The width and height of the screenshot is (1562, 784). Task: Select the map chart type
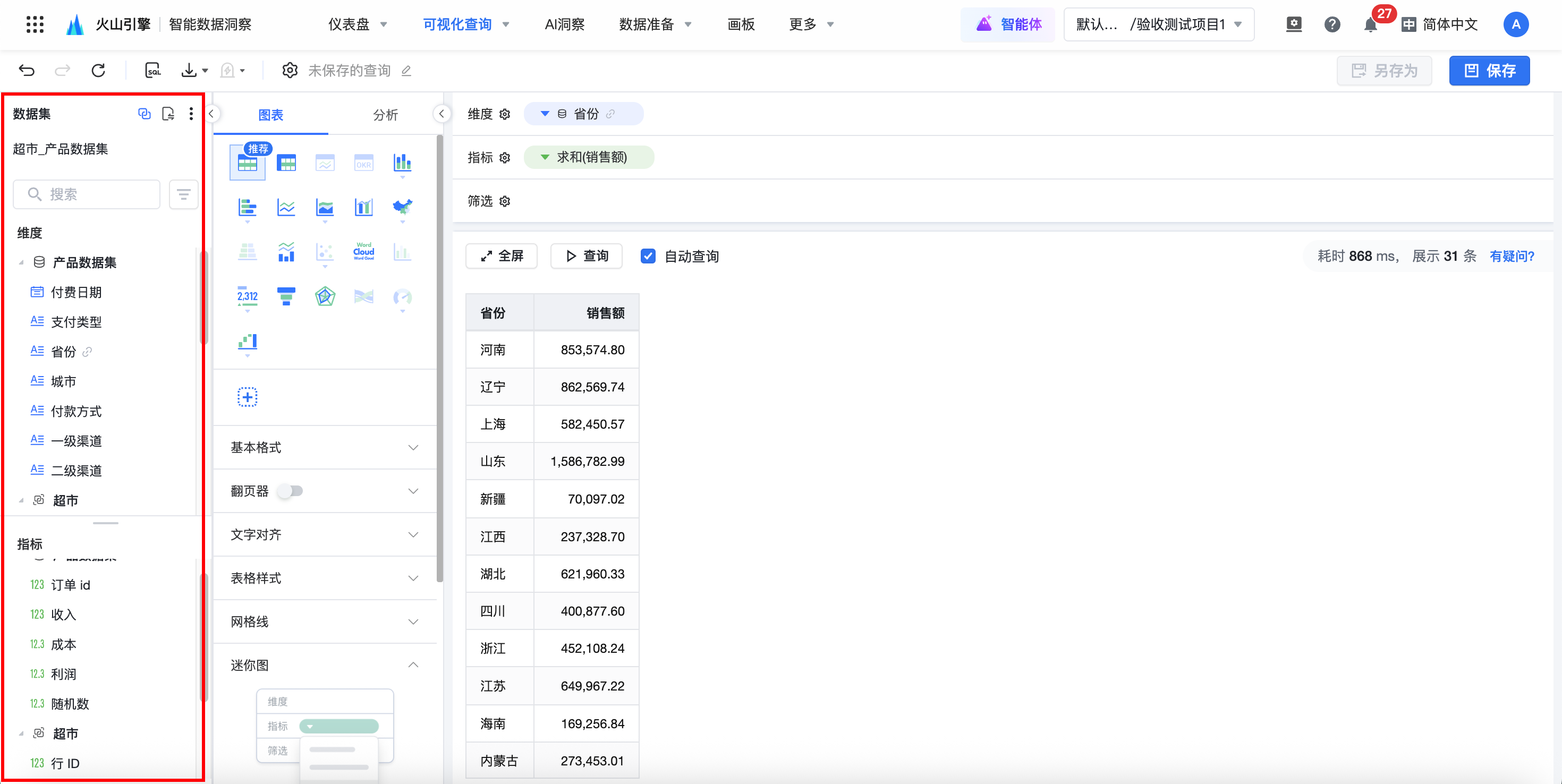[x=402, y=207]
